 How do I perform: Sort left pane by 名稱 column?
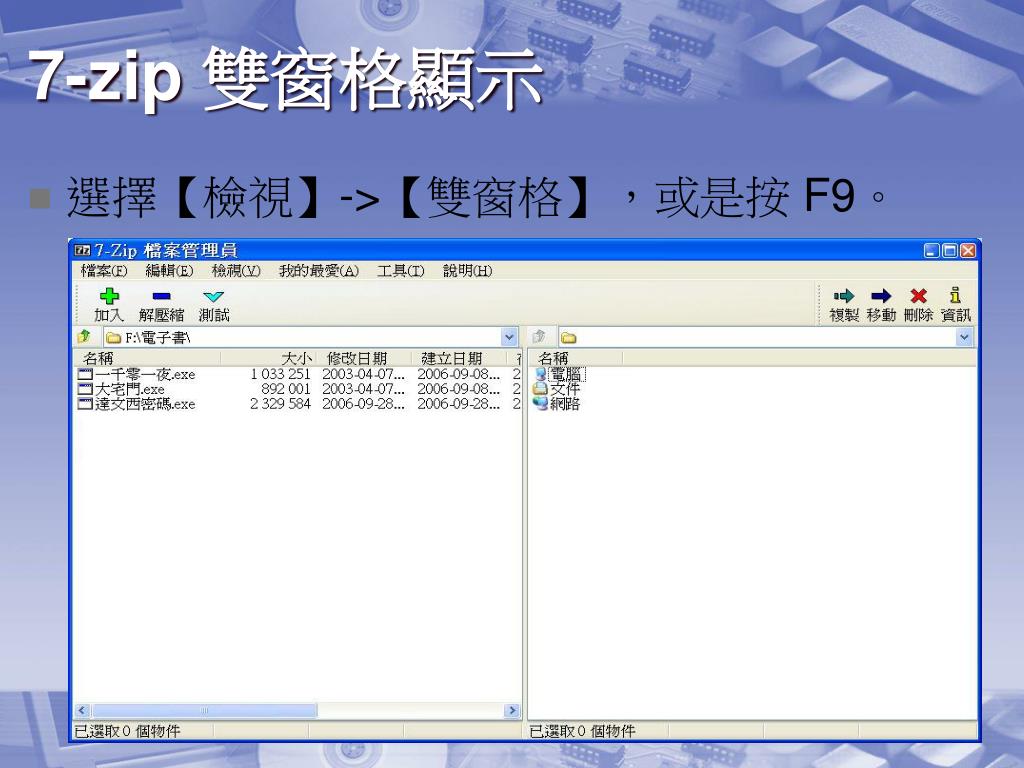tap(148, 358)
